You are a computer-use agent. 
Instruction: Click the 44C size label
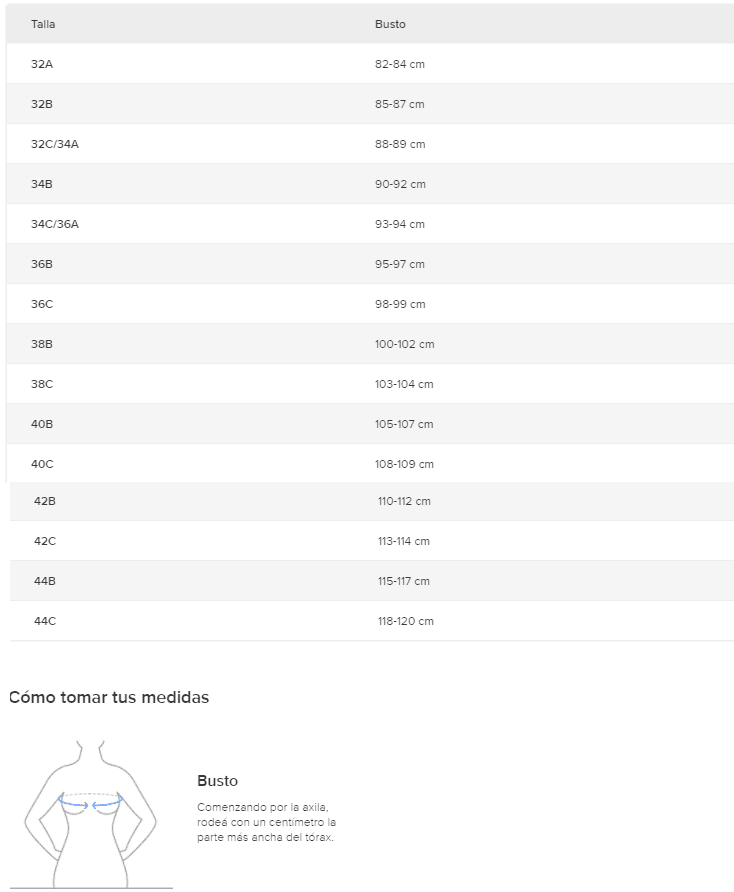[45, 621]
